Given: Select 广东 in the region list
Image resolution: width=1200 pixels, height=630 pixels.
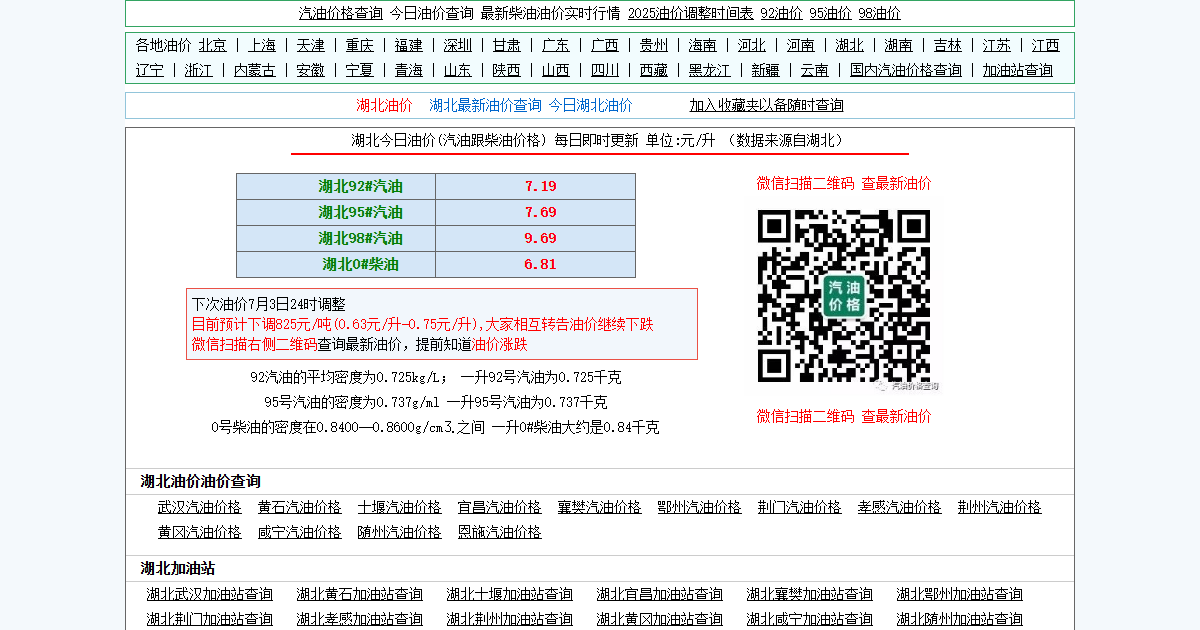Looking at the screenshot, I should 556,45.
